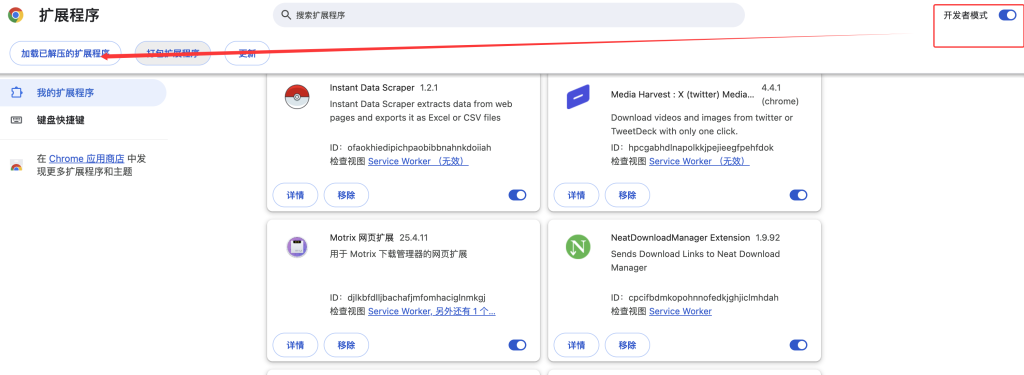Open NeatDownloadManager Service Worker link
This screenshot has width=1024, height=375.
click(680, 312)
